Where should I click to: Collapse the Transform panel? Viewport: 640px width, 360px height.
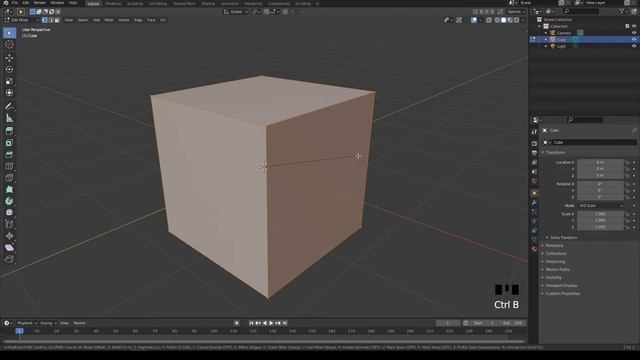point(555,152)
